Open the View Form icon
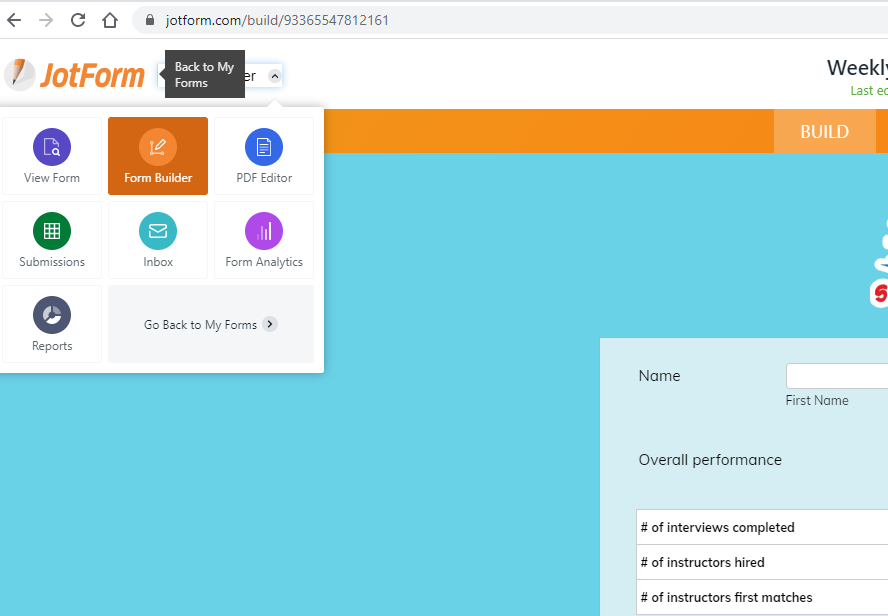 click(x=52, y=148)
